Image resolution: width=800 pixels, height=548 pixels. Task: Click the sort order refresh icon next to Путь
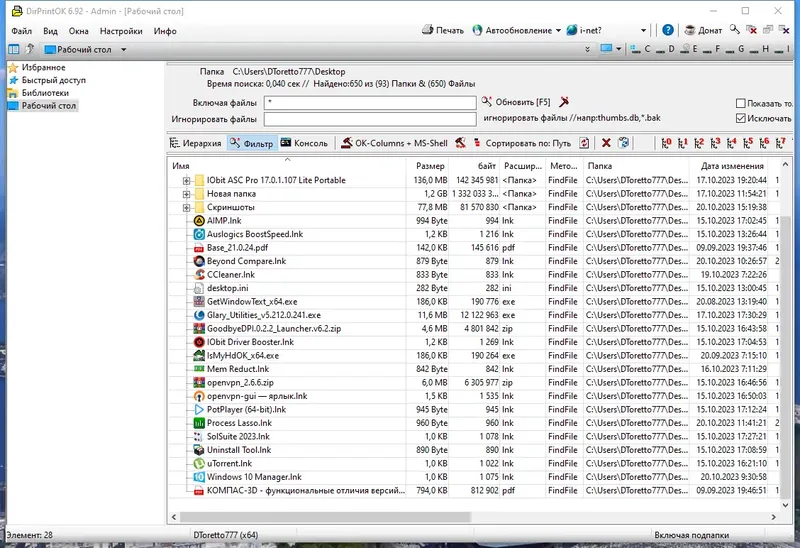(584, 143)
